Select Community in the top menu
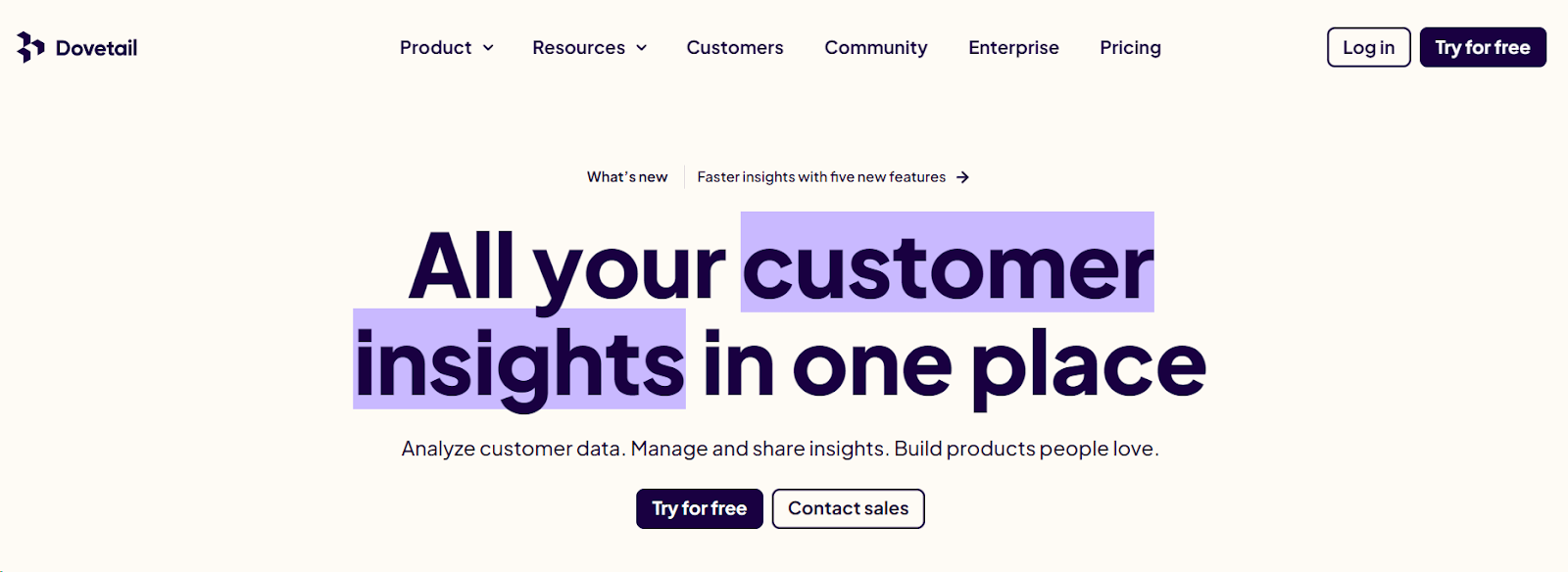1568x572 pixels. pos(875,47)
